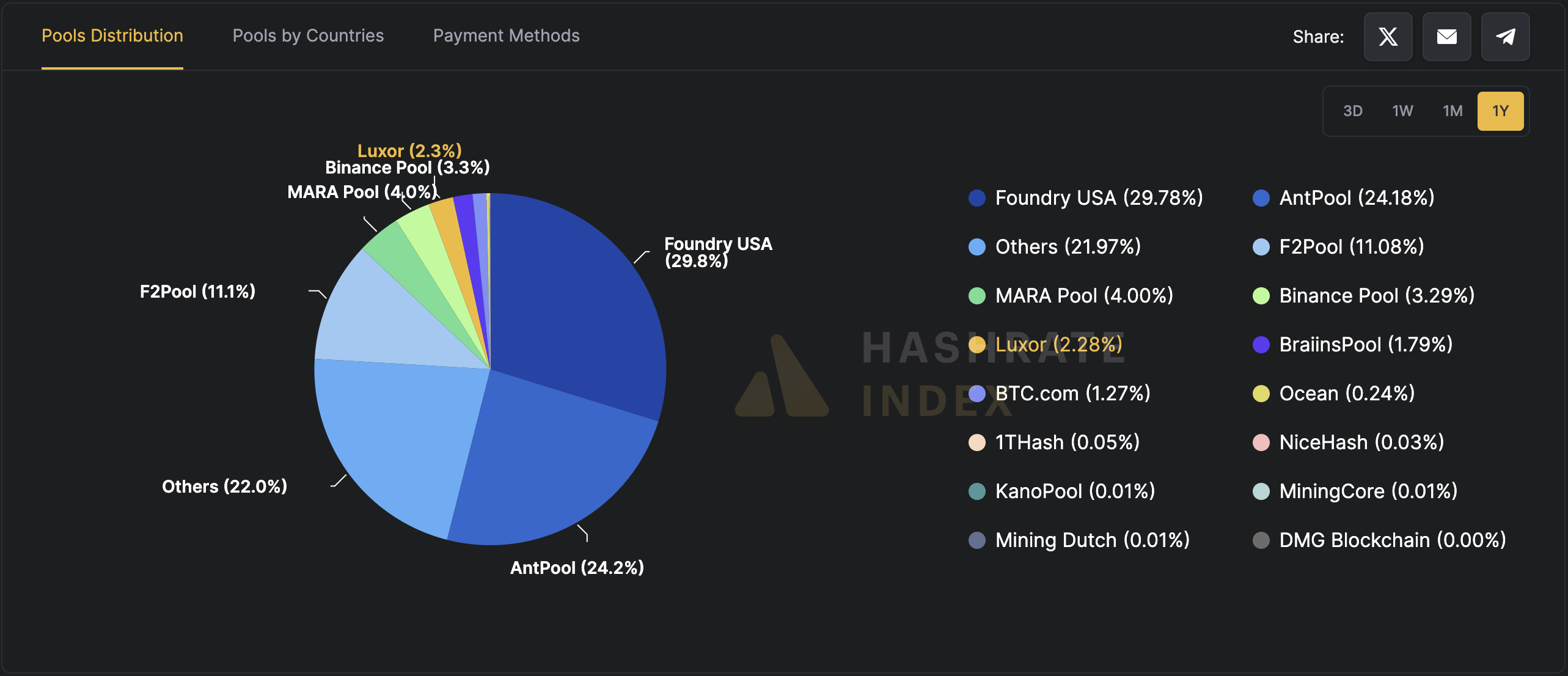Image resolution: width=1568 pixels, height=676 pixels.
Task: Toggle the Luxor legend entry
Action: point(1058,344)
